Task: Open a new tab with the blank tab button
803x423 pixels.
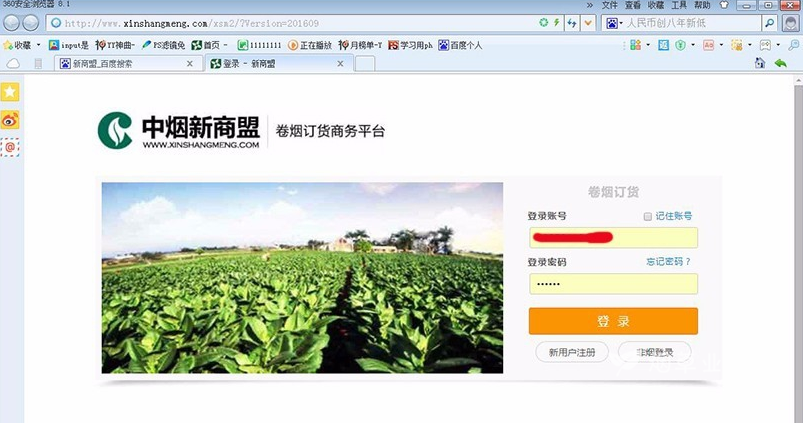Action: pyautogui.click(x=365, y=64)
